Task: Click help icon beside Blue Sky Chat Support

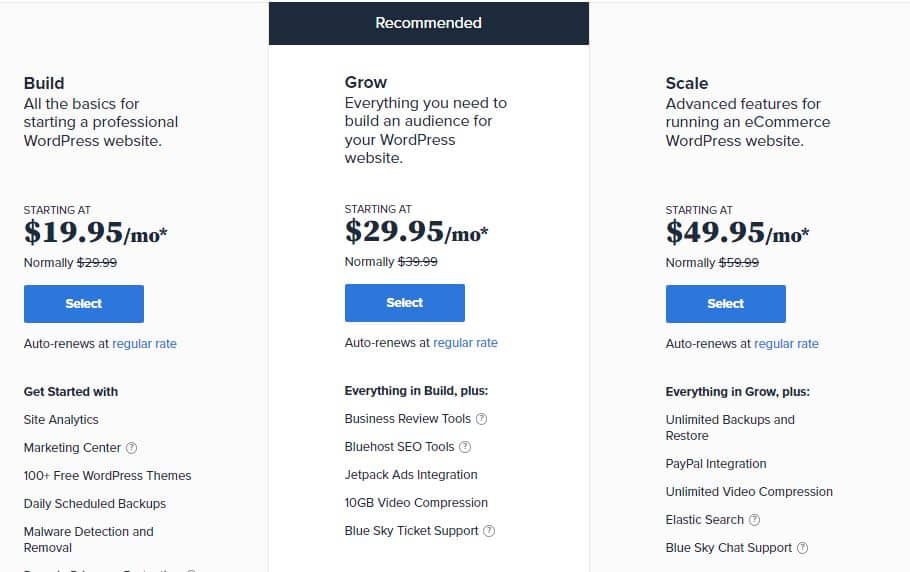Action: (803, 548)
